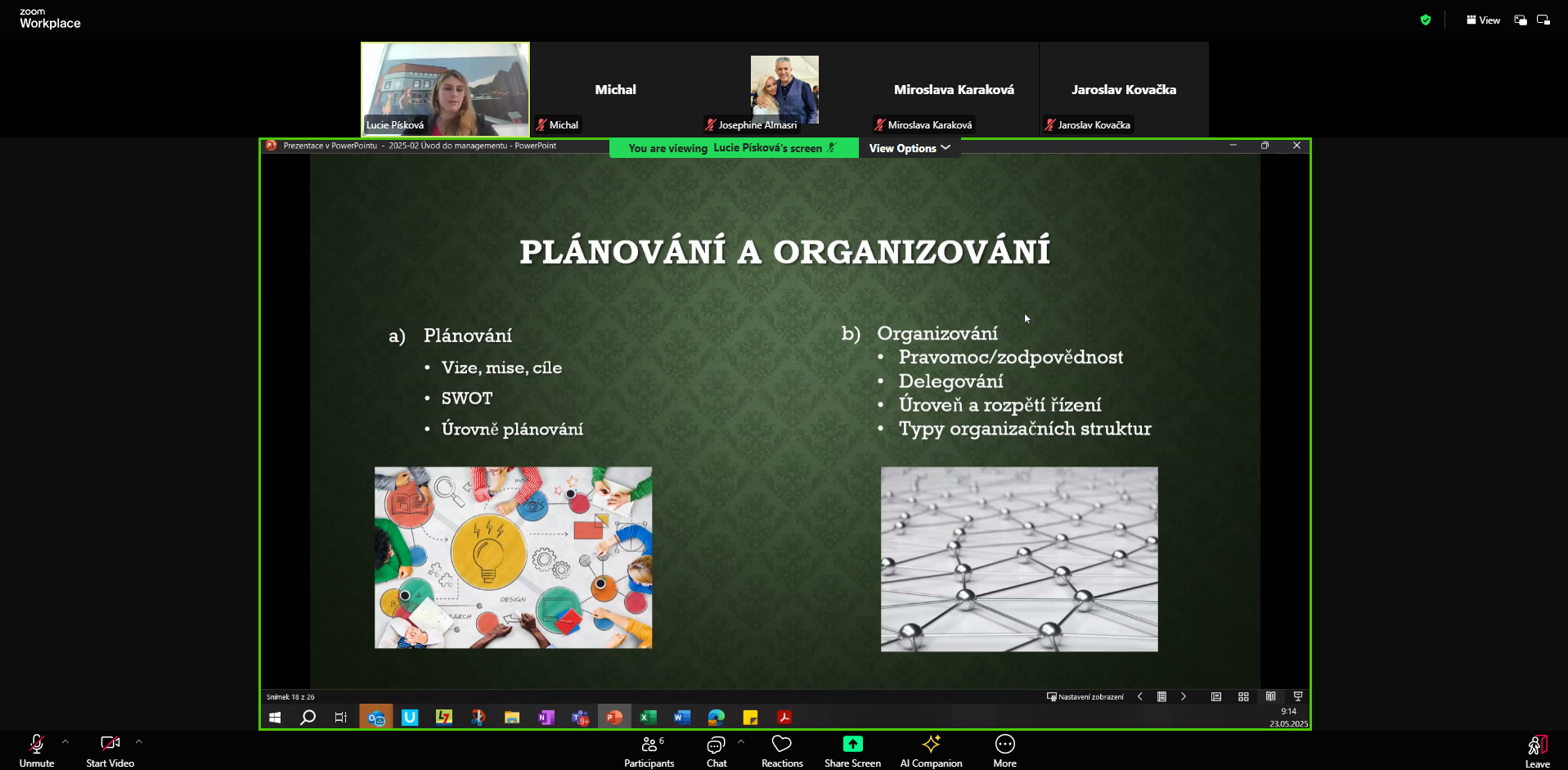
Task: Open the More options menu
Action: [1004, 750]
